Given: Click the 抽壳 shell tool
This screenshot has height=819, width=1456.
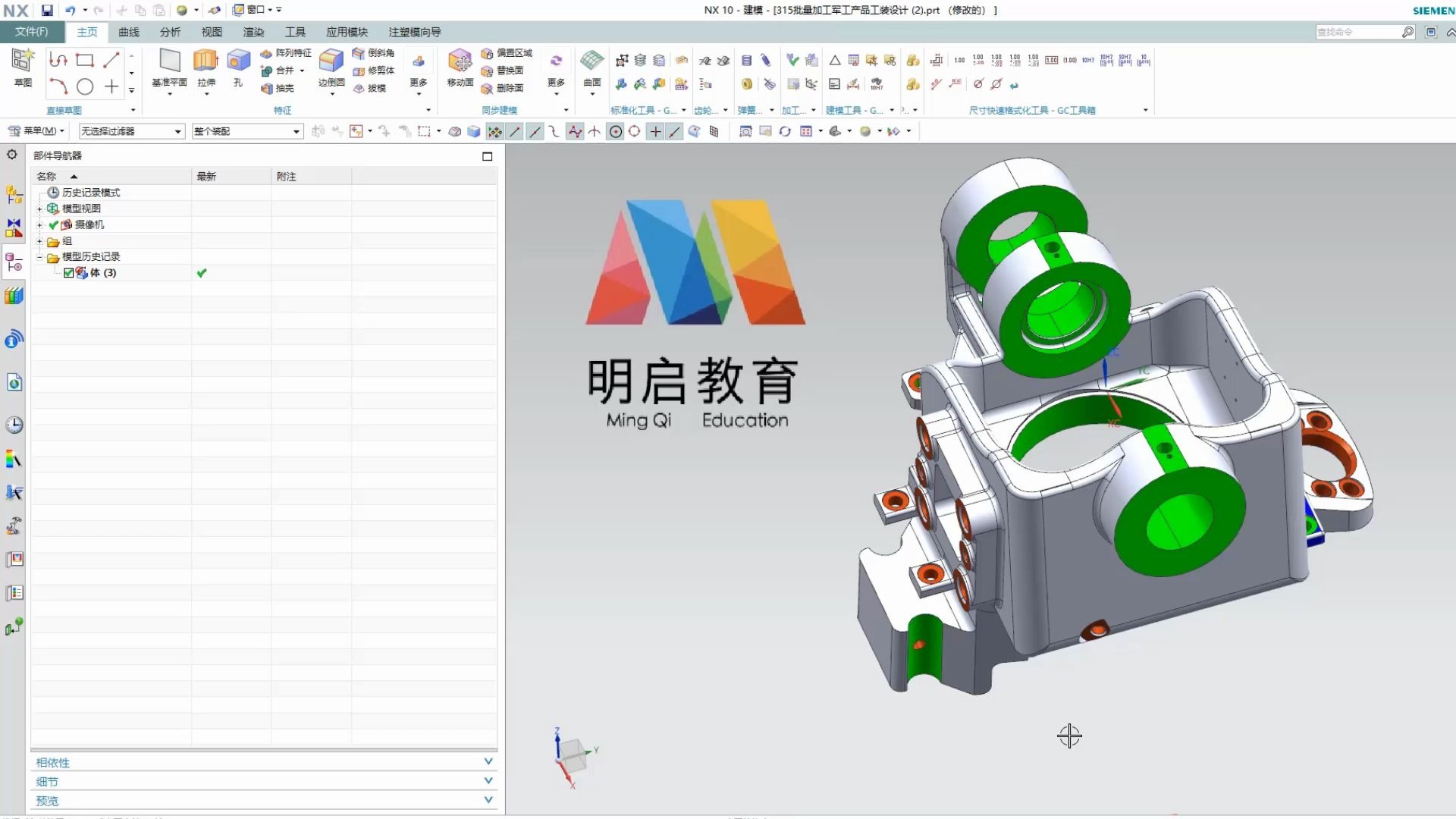Looking at the screenshot, I should tap(278, 88).
